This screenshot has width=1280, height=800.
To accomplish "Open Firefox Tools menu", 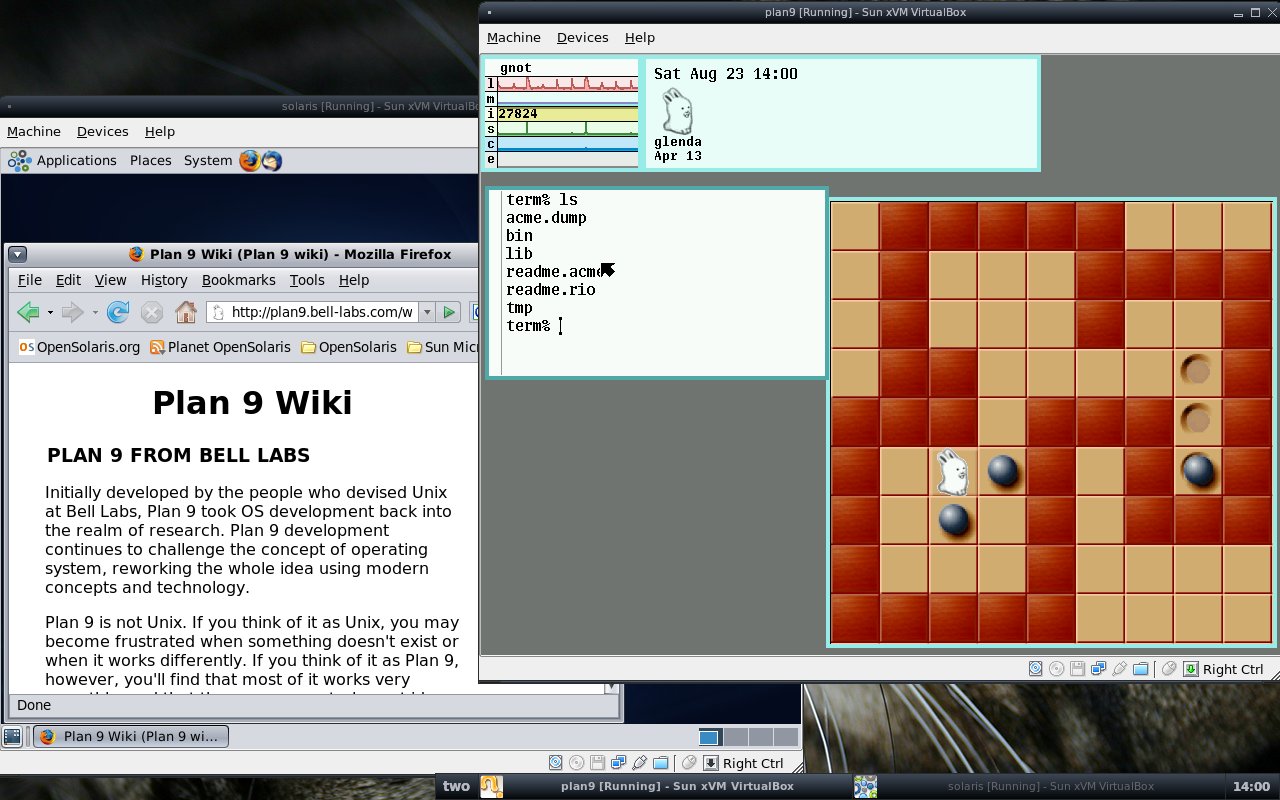I will click(307, 280).
